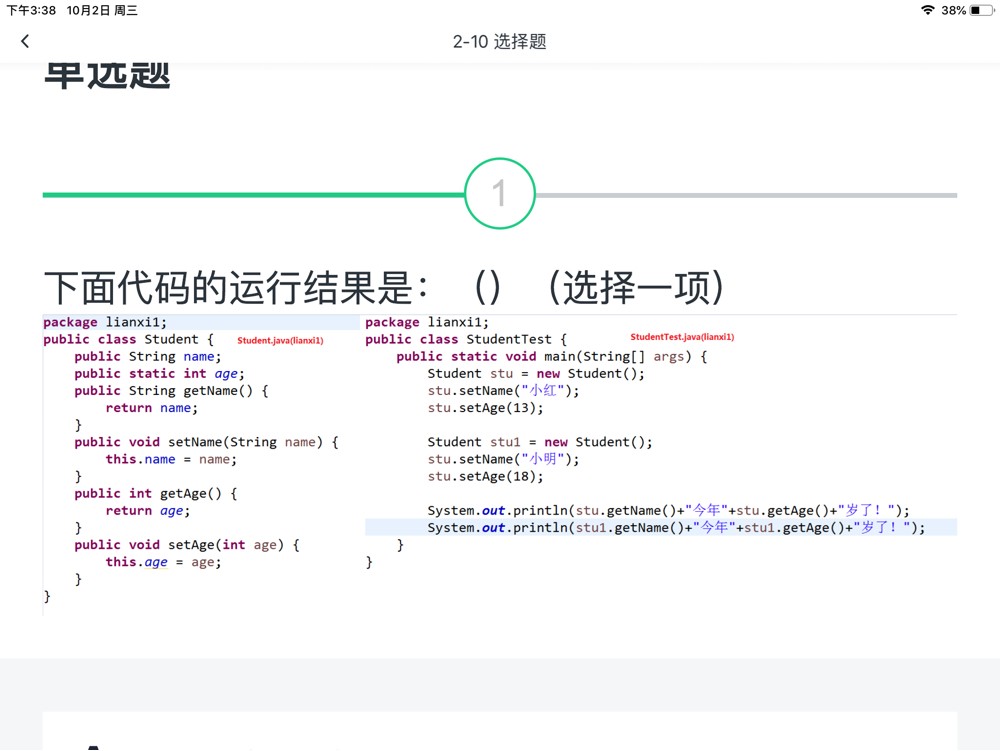This screenshot has width=1001, height=751.
Task: Tap the Wi-Fi status icon
Action: coord(928,10)
